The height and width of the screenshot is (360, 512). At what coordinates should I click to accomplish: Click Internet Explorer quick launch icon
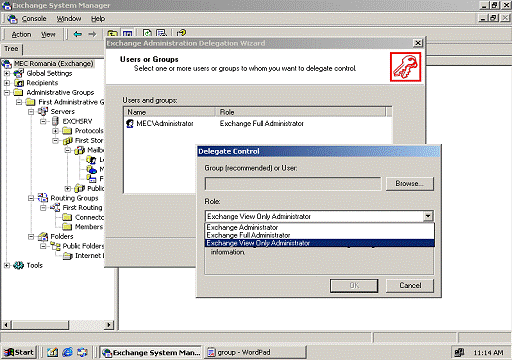pyautogui.click(x=68, y=352)
